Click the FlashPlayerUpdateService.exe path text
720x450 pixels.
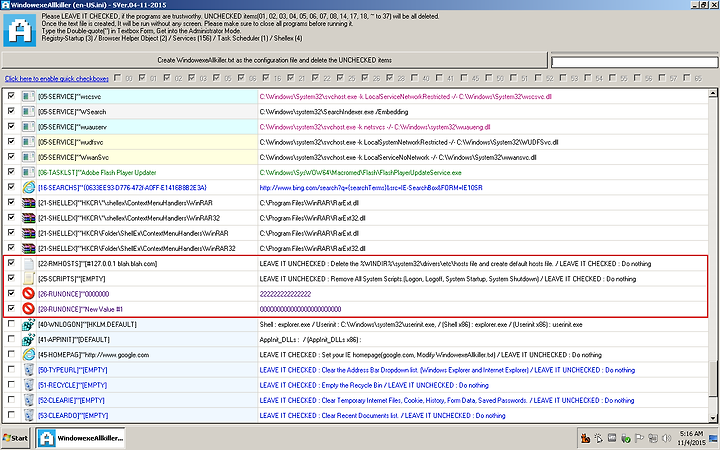(x=360, y=173)
